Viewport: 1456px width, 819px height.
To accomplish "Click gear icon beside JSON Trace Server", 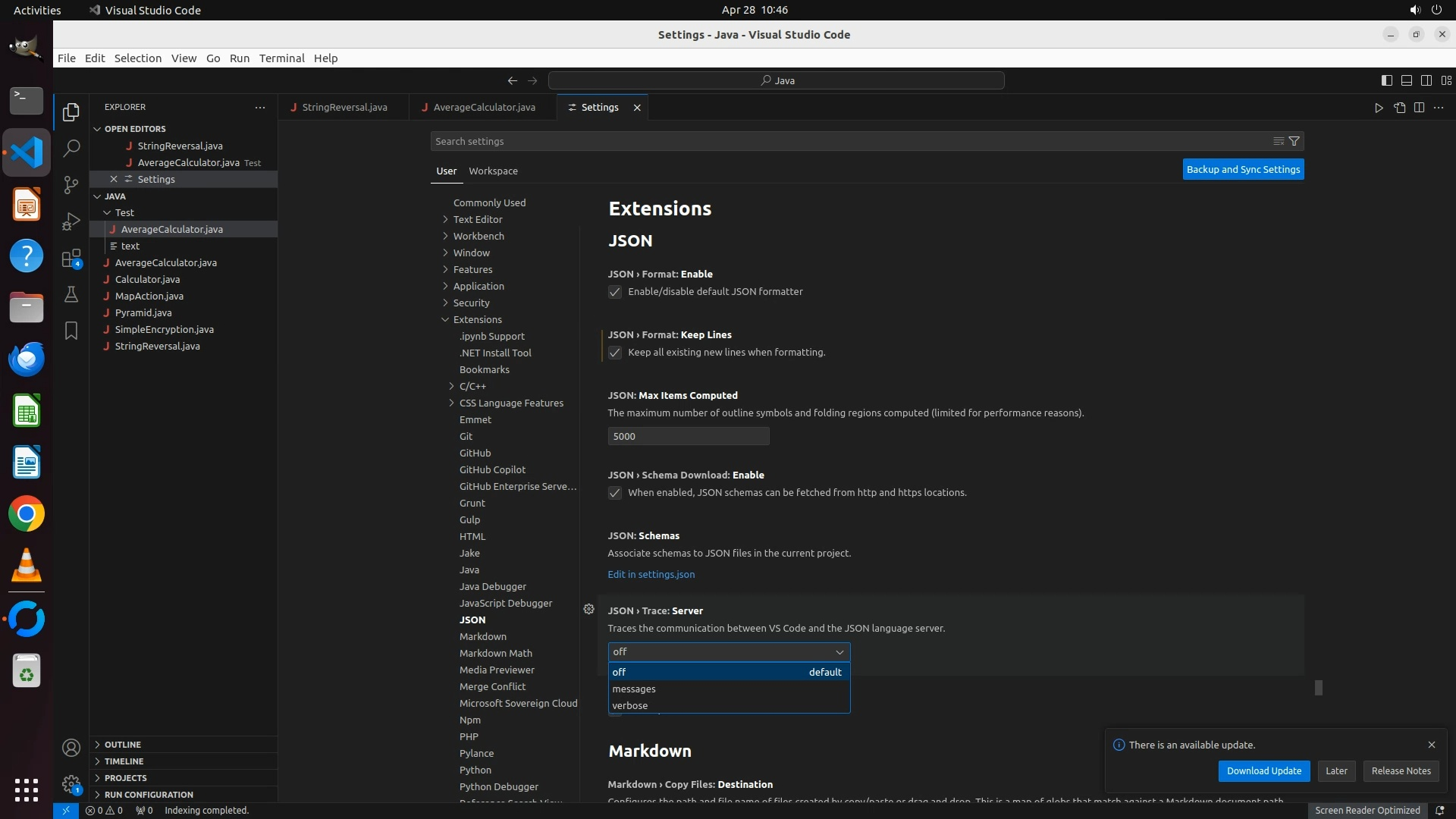I will 588,609.
